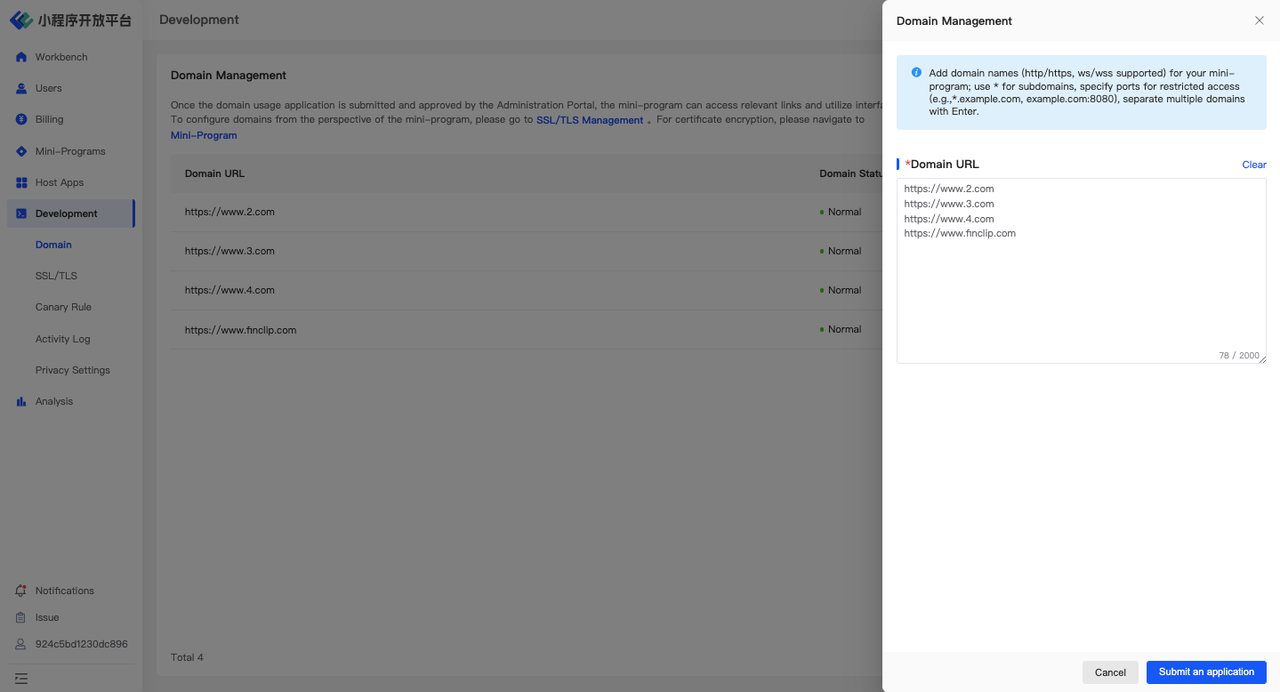Click the Analysis bar chart icon
This screenshot has width=1280, height=692.
pos(21,401)
